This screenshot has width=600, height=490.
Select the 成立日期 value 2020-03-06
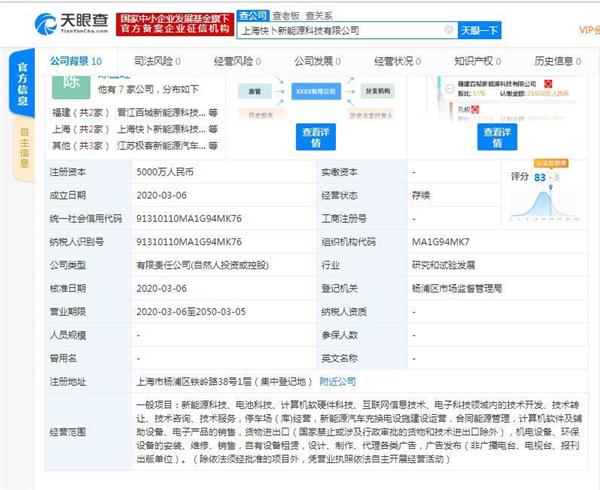[161, 195]
